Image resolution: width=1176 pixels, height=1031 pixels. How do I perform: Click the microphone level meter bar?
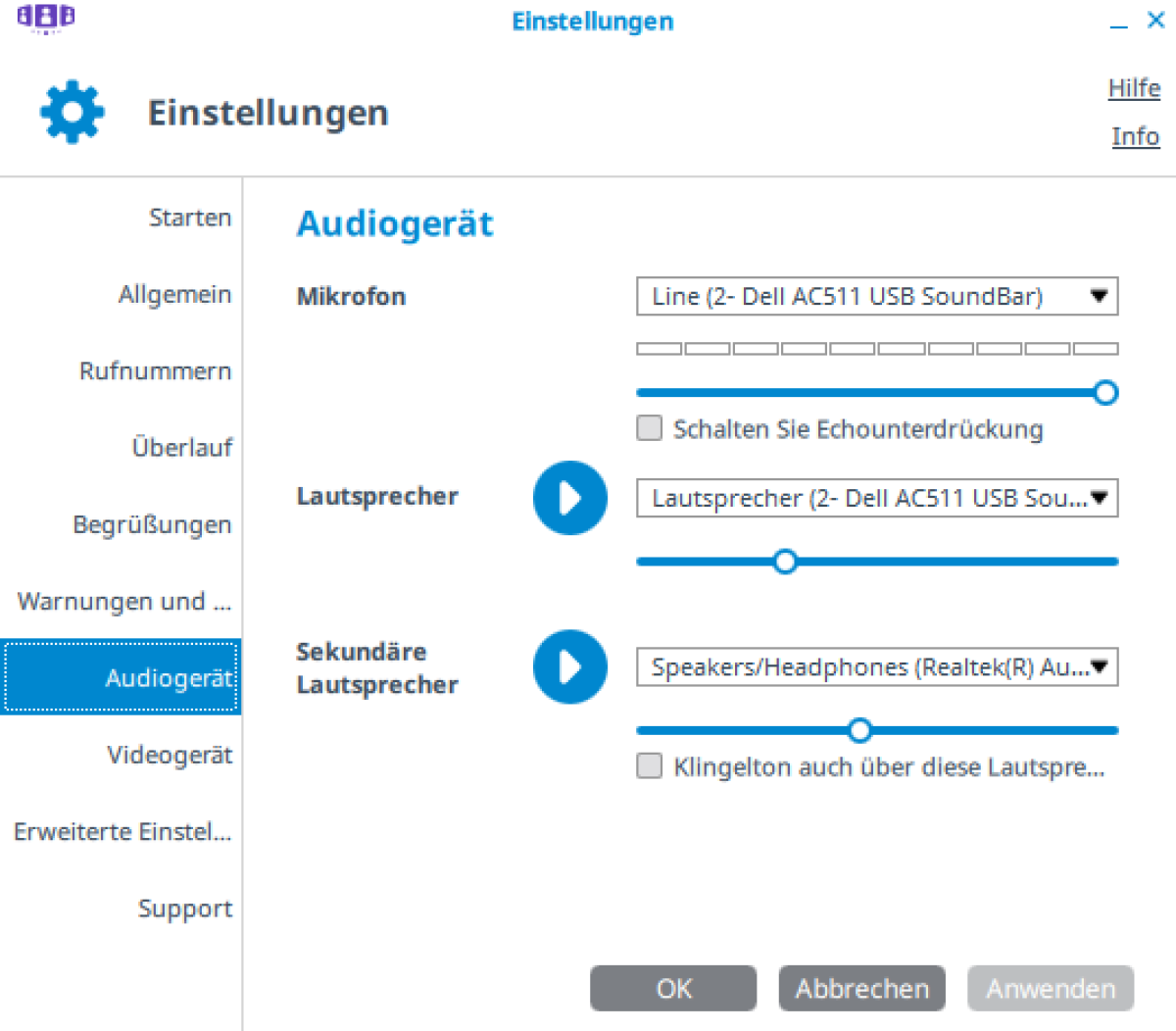tap(876, 349)
